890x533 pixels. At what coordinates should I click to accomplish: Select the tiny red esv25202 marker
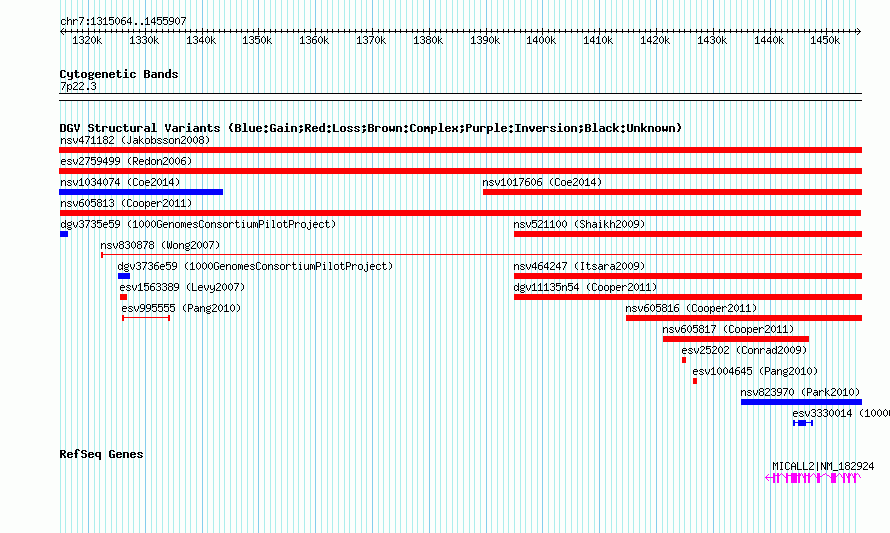pyautogui.click(x=684, y=360)
